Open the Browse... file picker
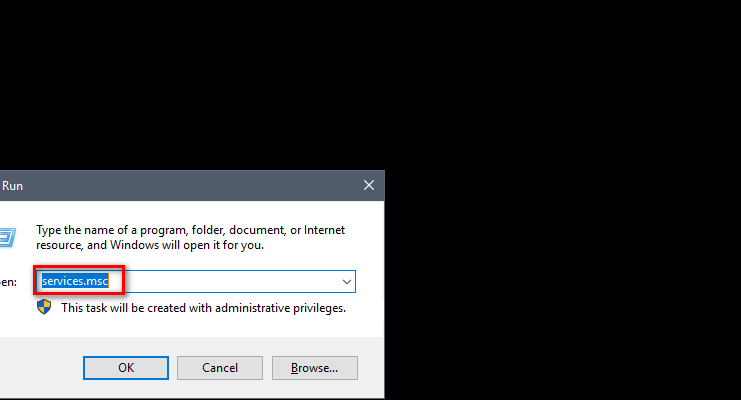Viewport: 741px width, 400px height. (315, 368)
